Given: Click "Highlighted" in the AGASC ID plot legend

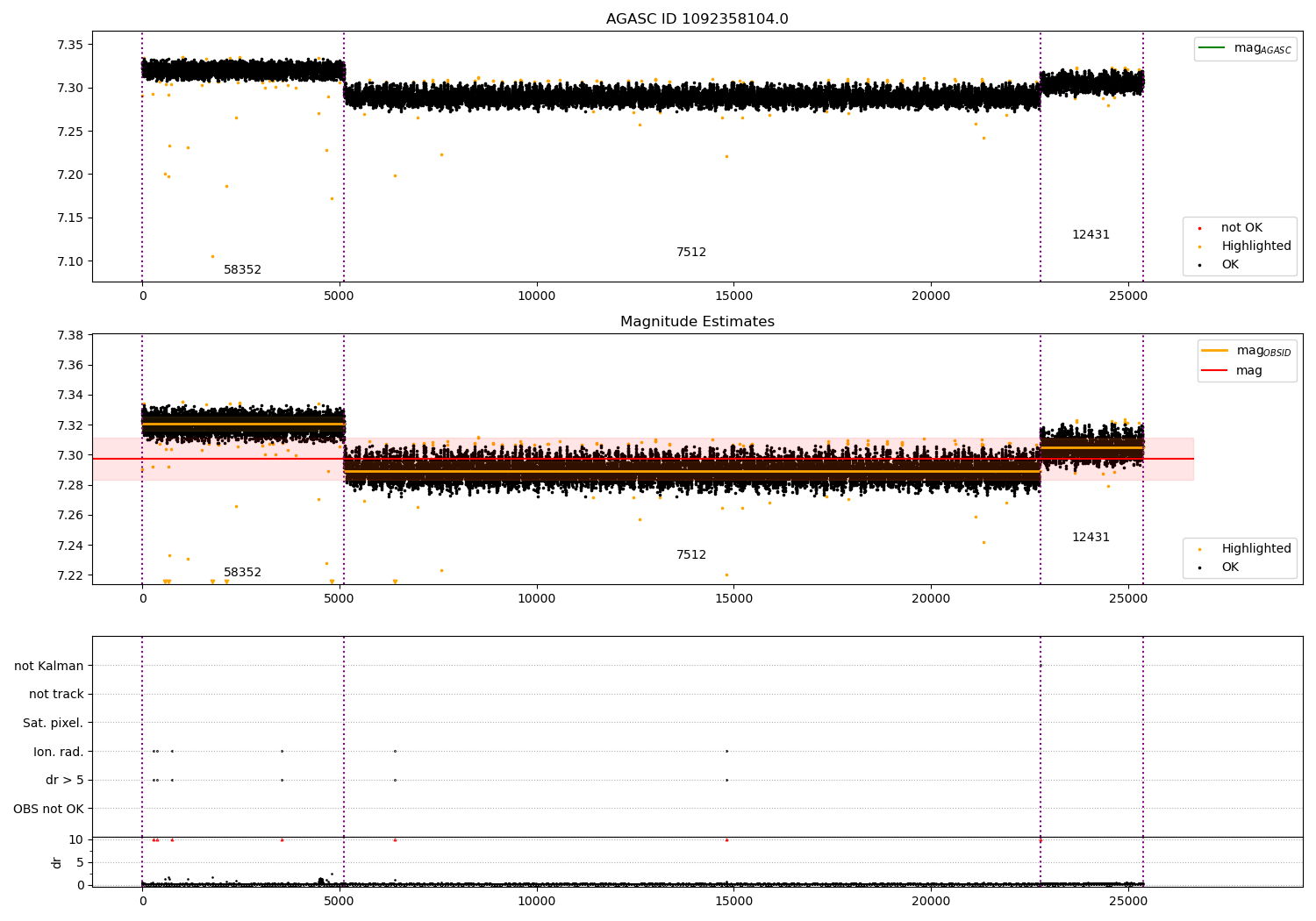Looking at the screenshot, I should (x=1256, y=246).
